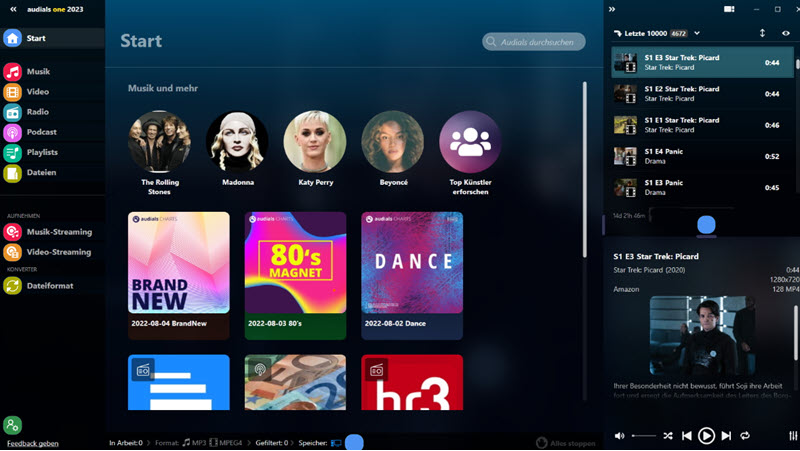Open the user account icon
Viewport: 800px width, 451px height.
coord(12,424)
